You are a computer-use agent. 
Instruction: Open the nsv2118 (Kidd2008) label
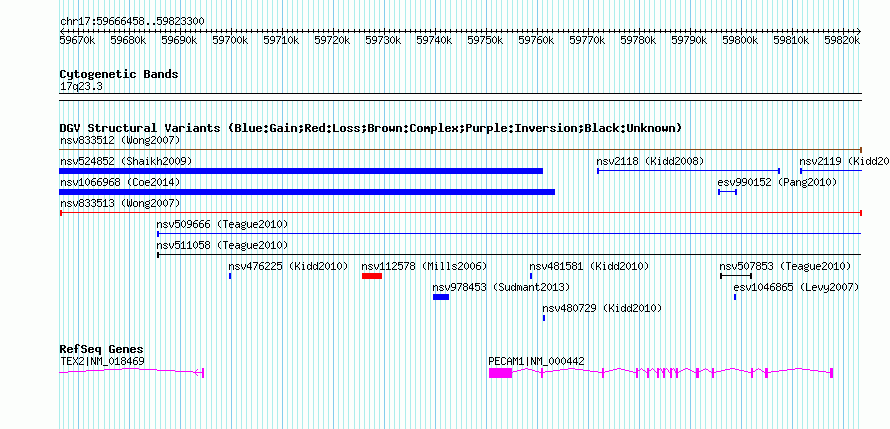click(x=650, y=161)
